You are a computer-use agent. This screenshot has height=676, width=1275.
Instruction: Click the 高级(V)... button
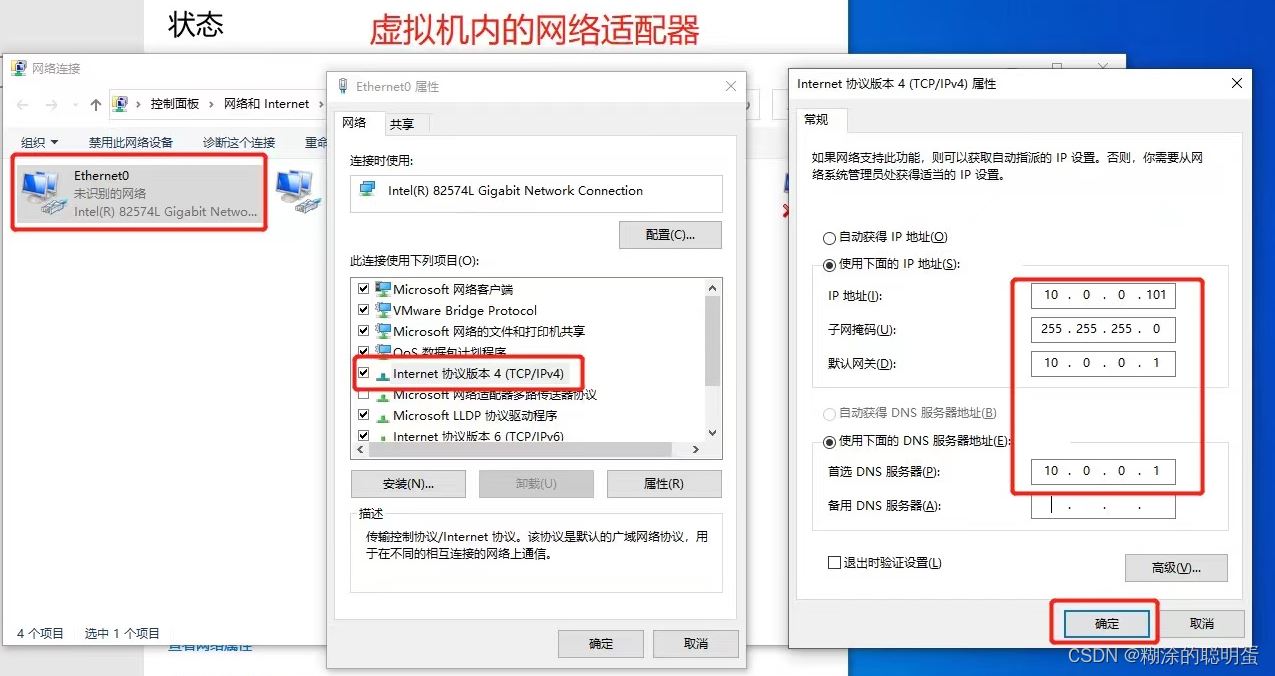[1176, 568]
